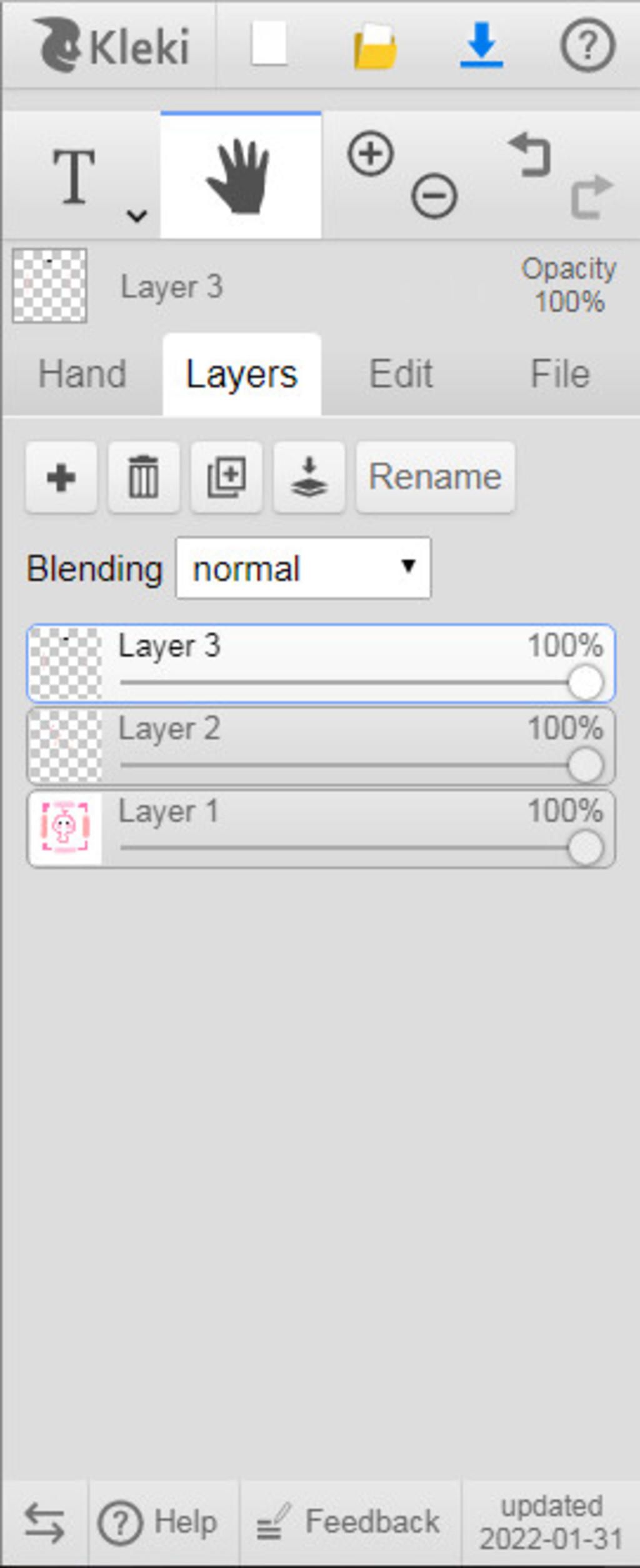Add a new layer with plus button
640x1568 pixels.
click(61, 477)
